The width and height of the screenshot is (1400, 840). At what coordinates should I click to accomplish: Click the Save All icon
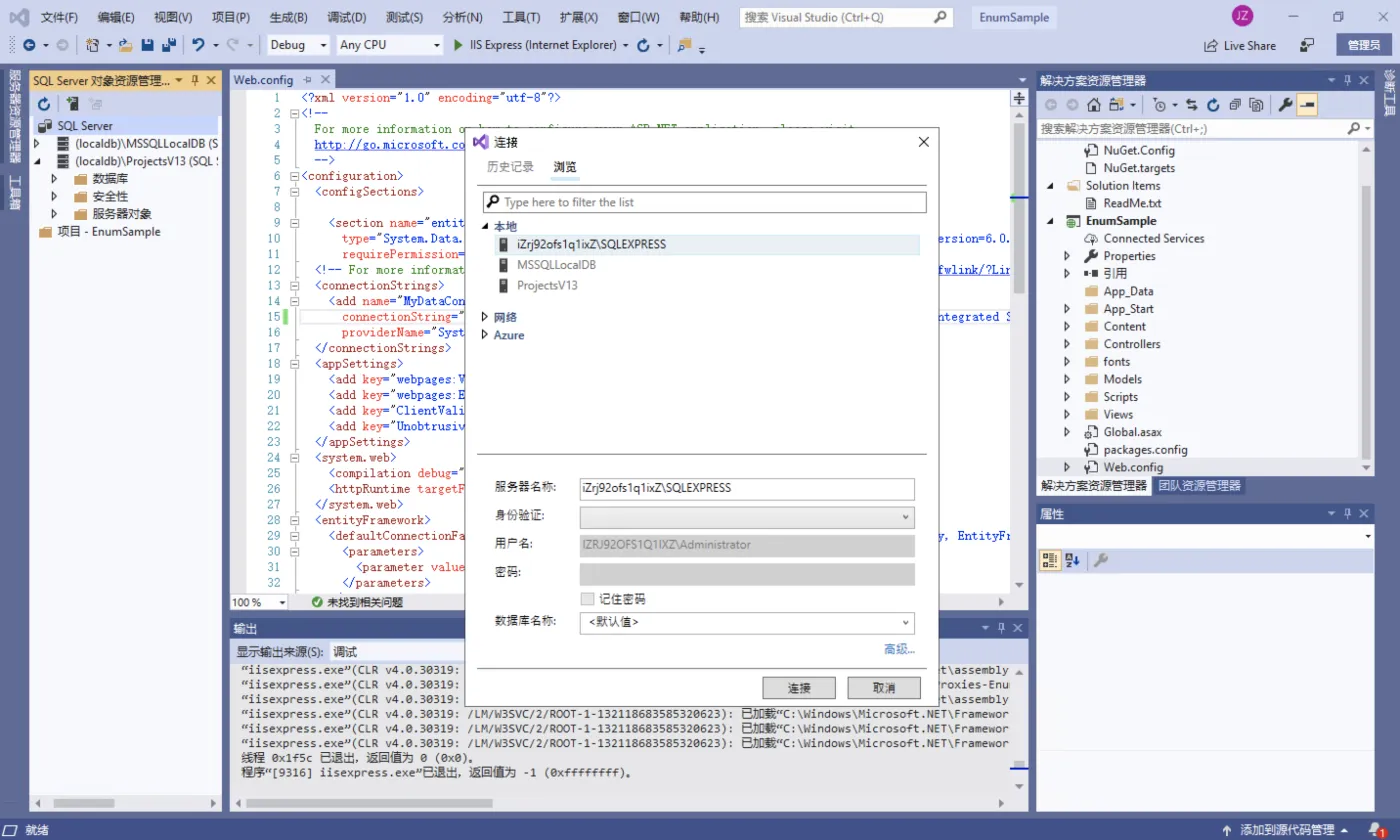169,45
